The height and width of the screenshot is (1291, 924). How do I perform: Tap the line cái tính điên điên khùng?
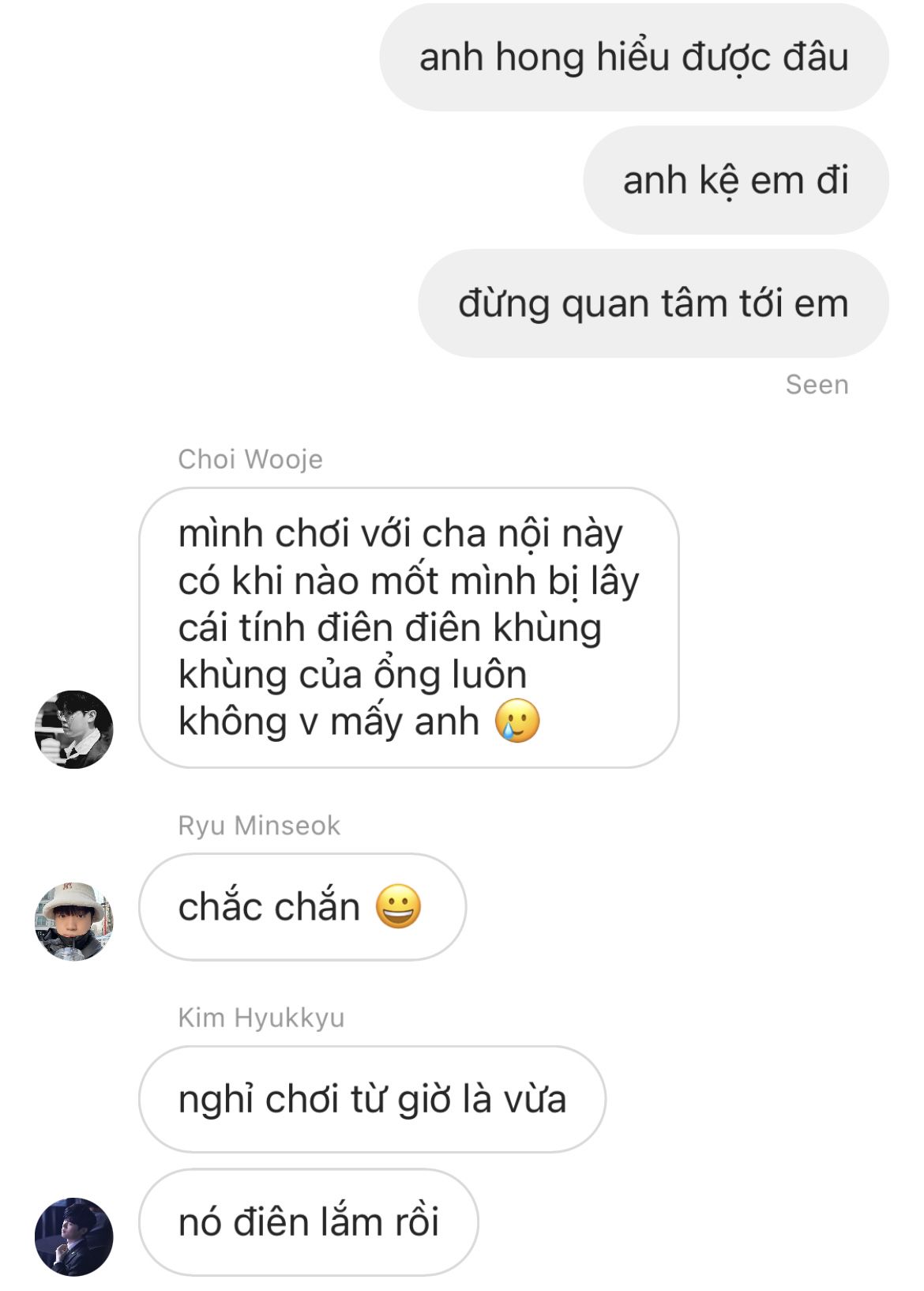tap(390, 627)
